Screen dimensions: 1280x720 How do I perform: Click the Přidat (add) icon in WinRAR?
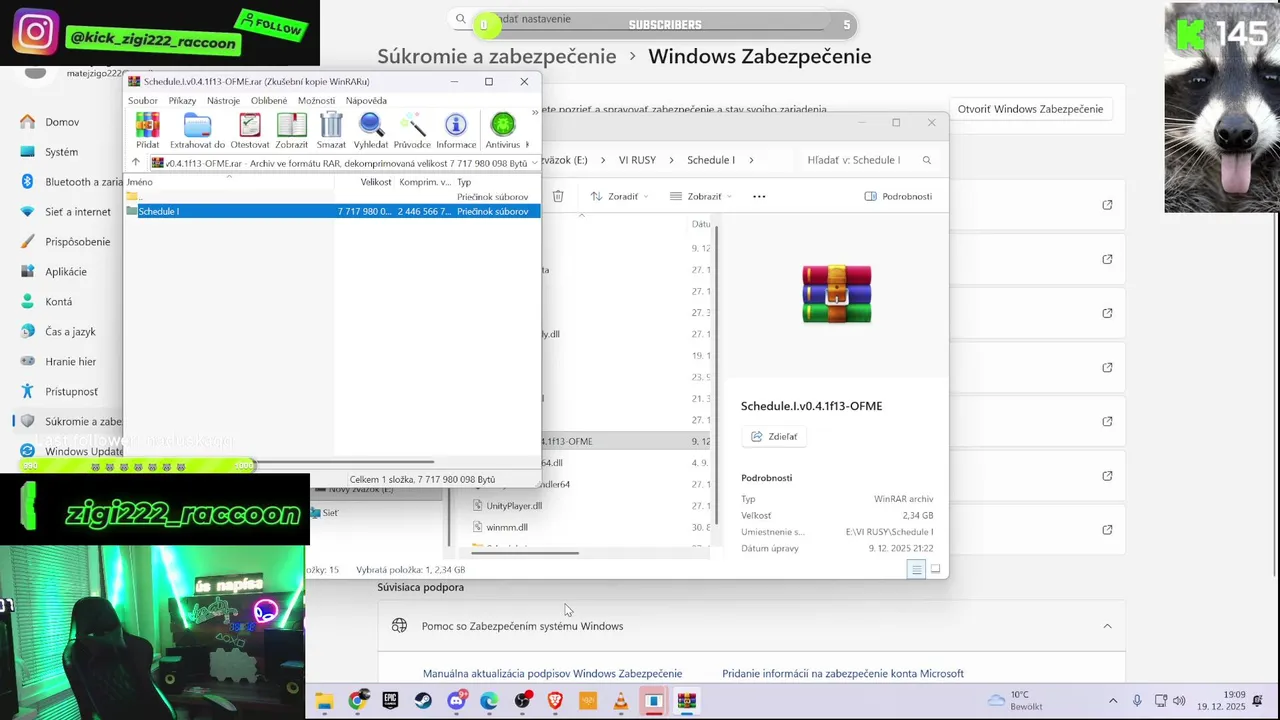147,130
